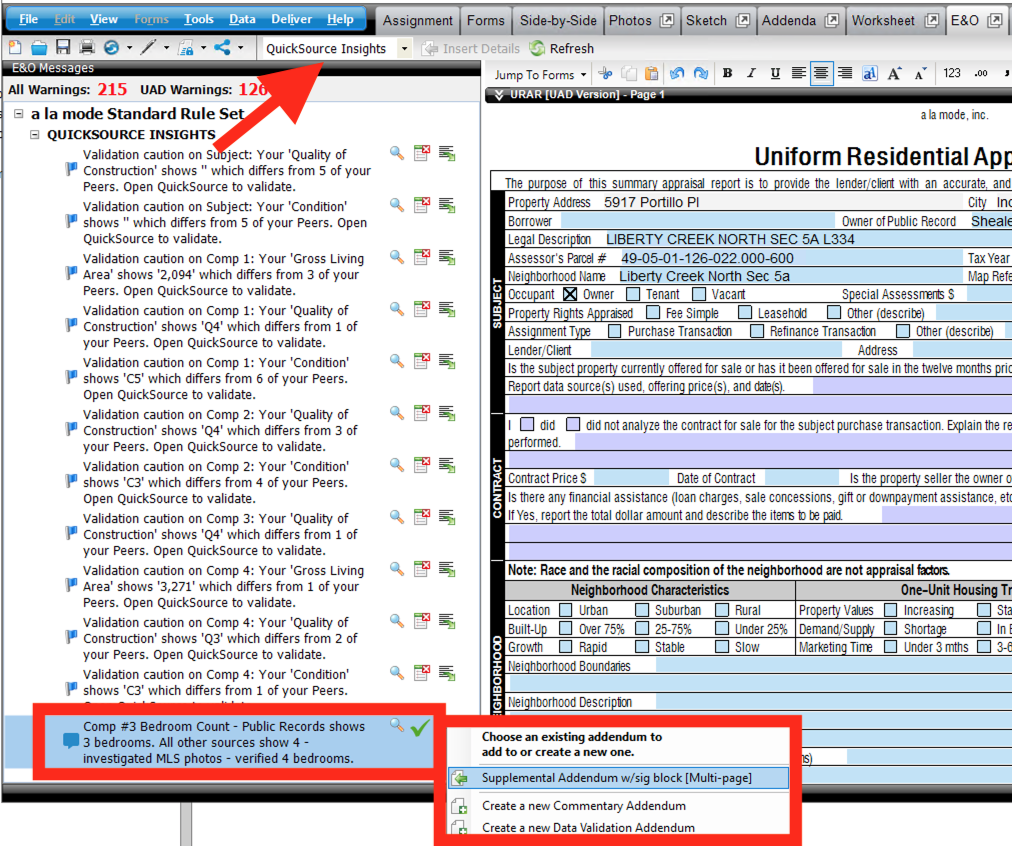Select the Purchase Transaction checkbox
This screenshot has height=846, width=1012.
point(614,331)
